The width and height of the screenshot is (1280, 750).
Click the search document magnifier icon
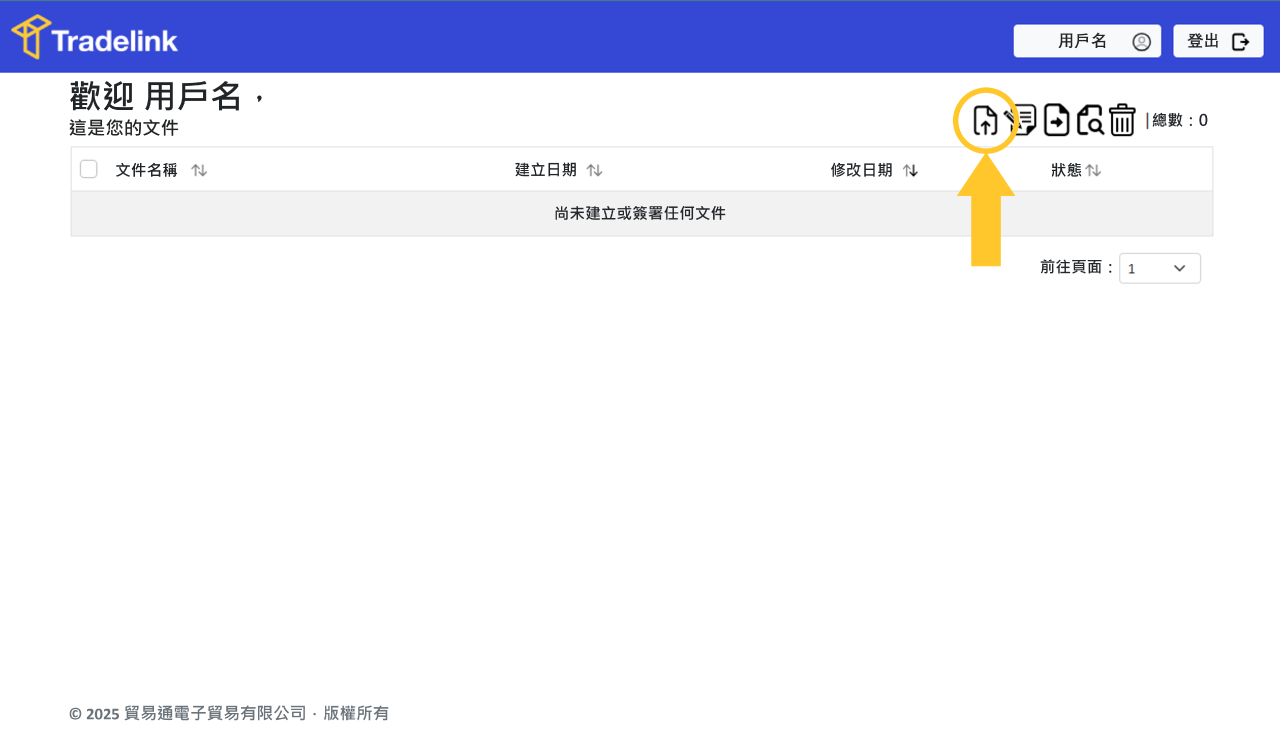click(1090, 120)
